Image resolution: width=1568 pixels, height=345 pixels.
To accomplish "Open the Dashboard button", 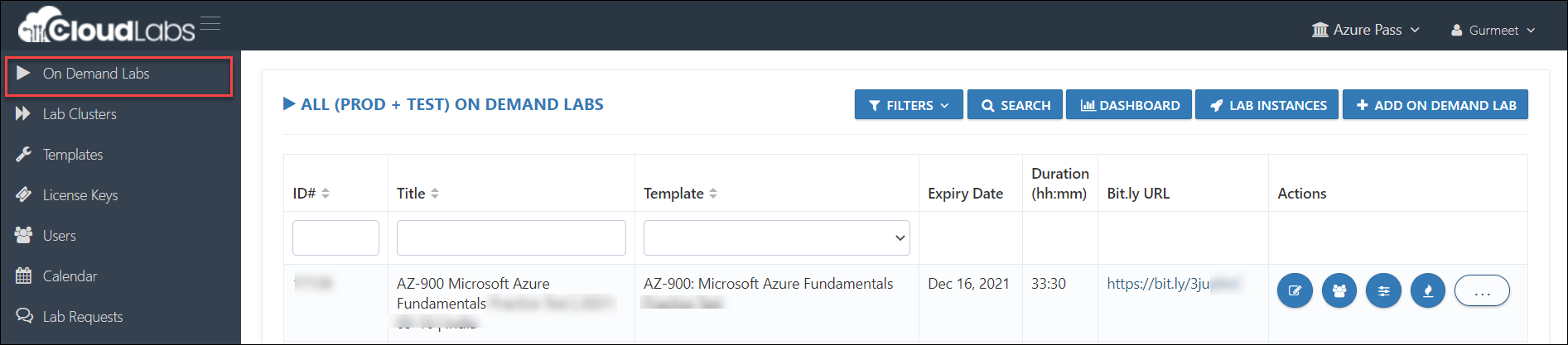I will (1129, 105).
